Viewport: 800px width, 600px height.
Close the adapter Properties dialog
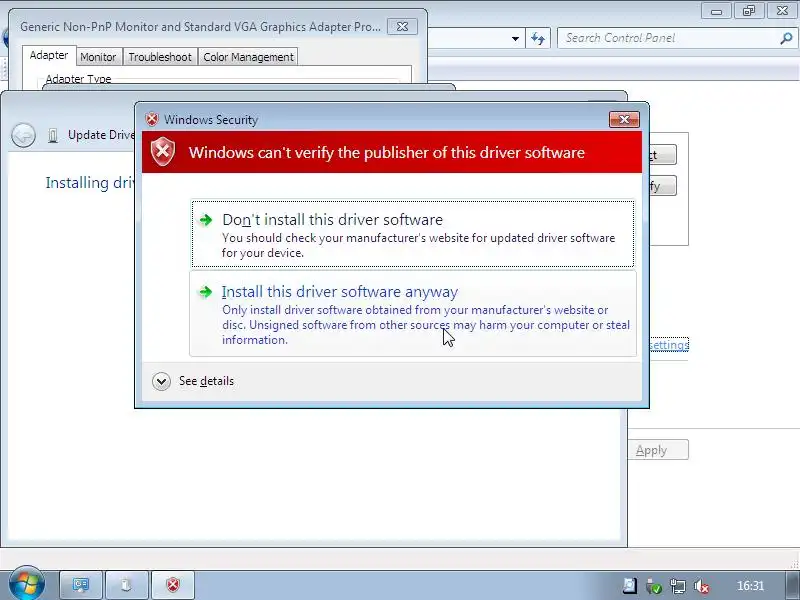(x=403, y=27)
